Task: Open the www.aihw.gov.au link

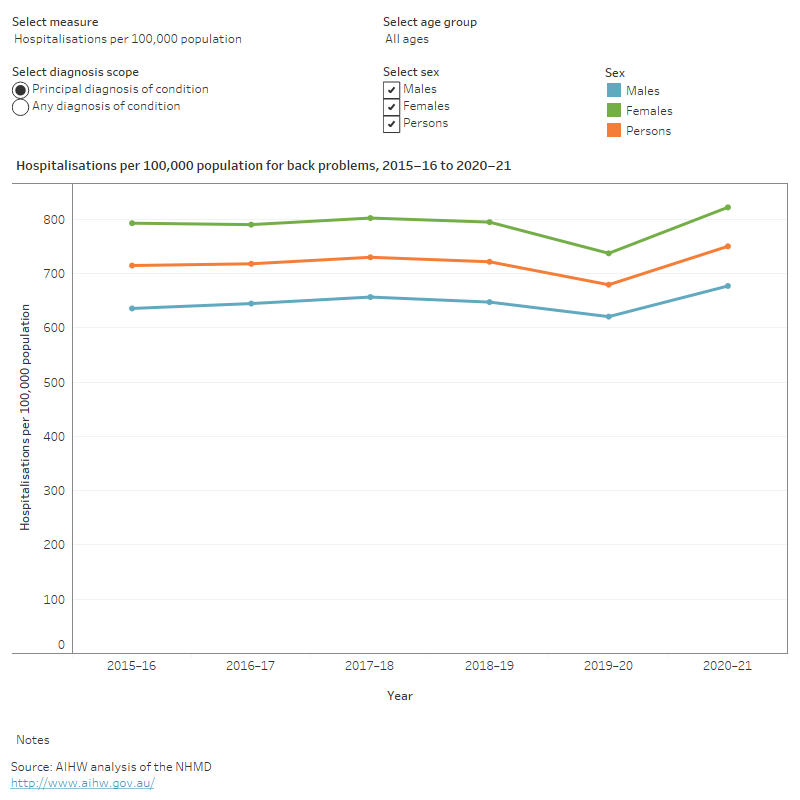Action: (x=83, y=783)
